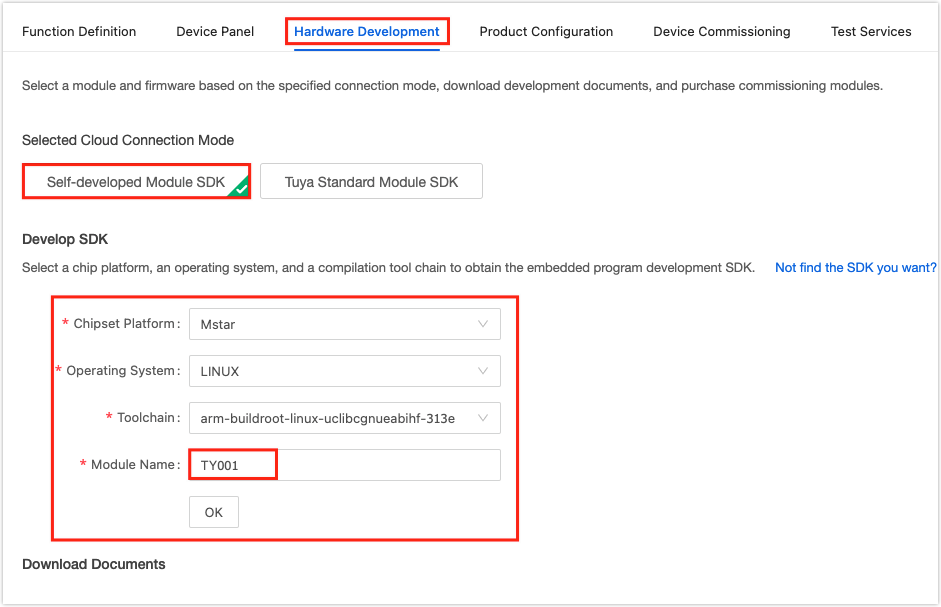The image size is (941, 607).
Task: Switch to the Test Services tab
Action: (x=870, y=31)
